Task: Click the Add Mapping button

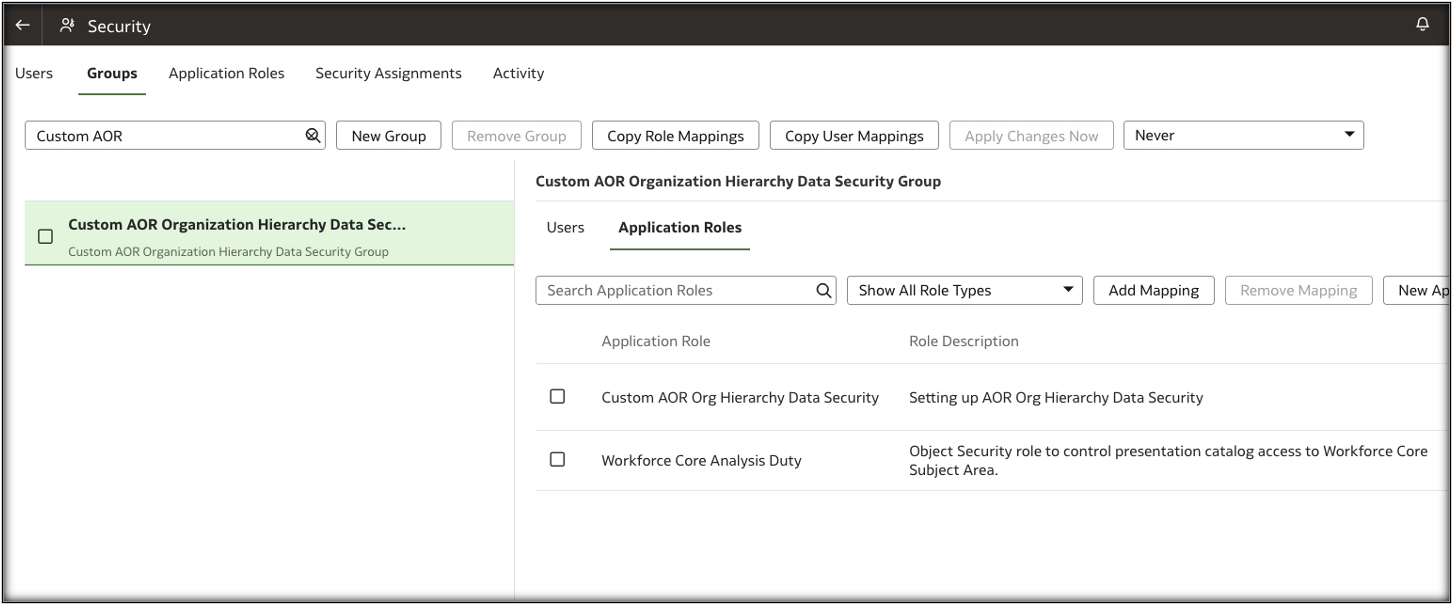Action: click(1153, 290)
